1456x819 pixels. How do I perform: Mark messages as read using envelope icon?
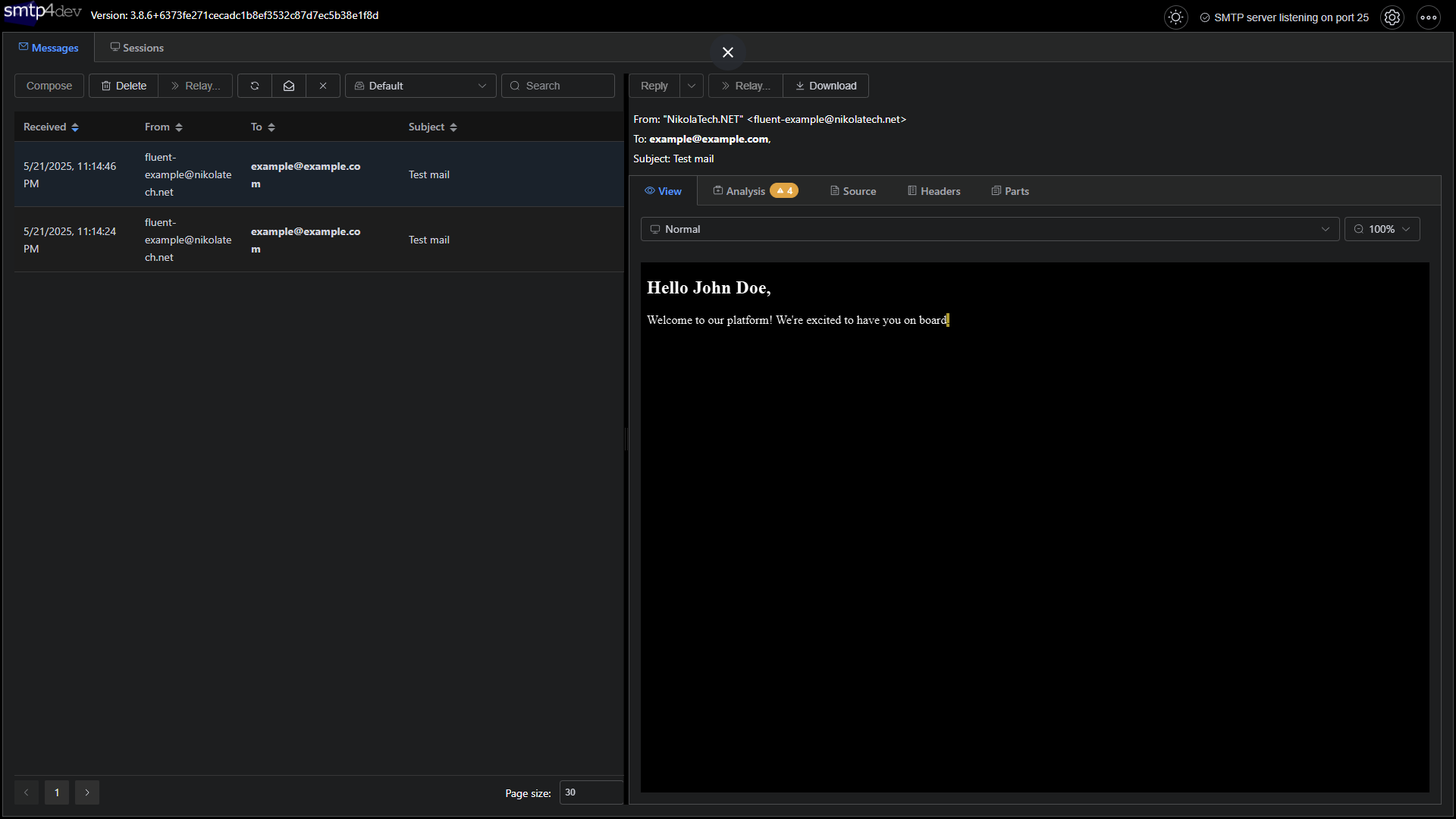tap(288, 86)
